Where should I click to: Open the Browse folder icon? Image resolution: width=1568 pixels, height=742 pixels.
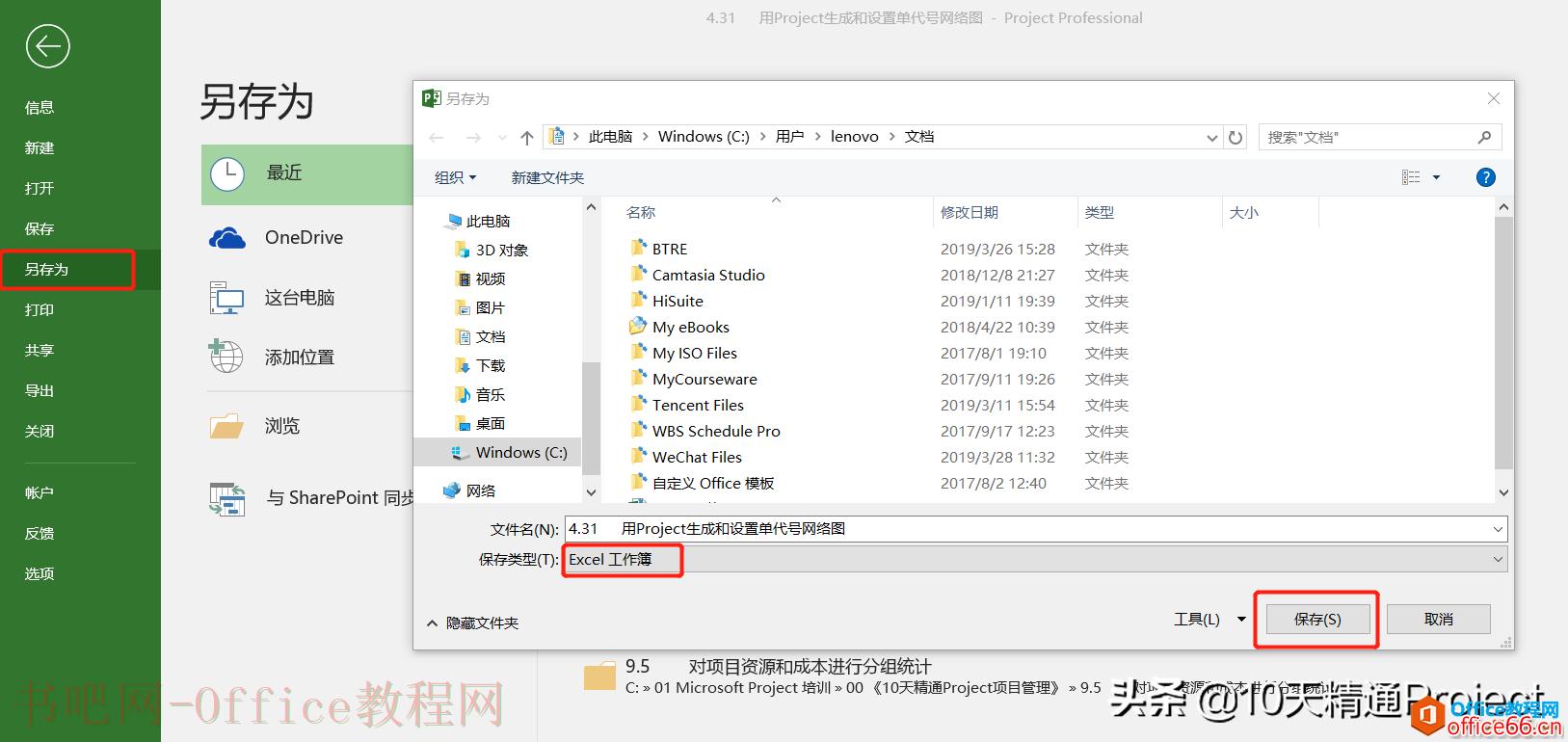(226, 425)
